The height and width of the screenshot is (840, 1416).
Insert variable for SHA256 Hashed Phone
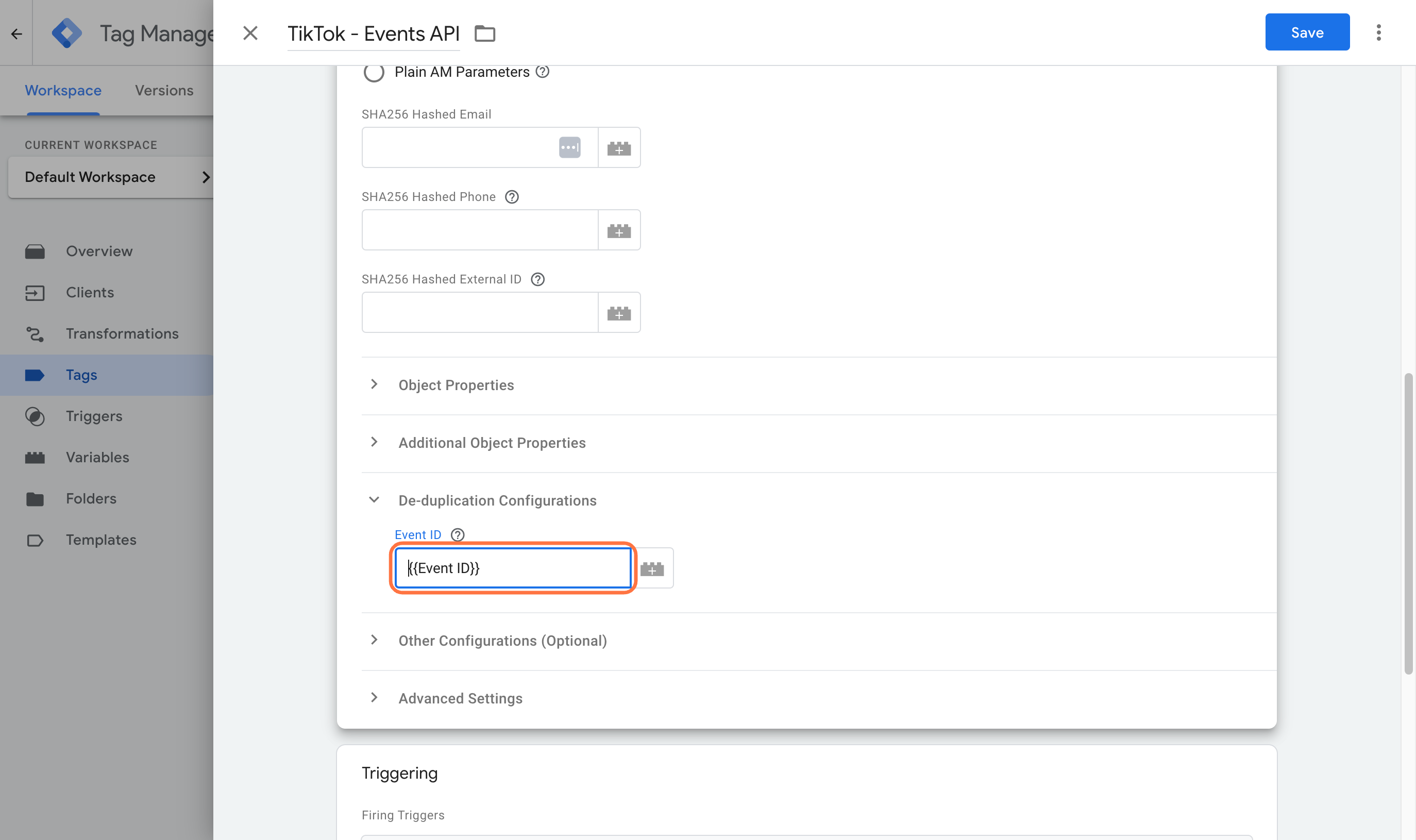click(x=618, y=230)
